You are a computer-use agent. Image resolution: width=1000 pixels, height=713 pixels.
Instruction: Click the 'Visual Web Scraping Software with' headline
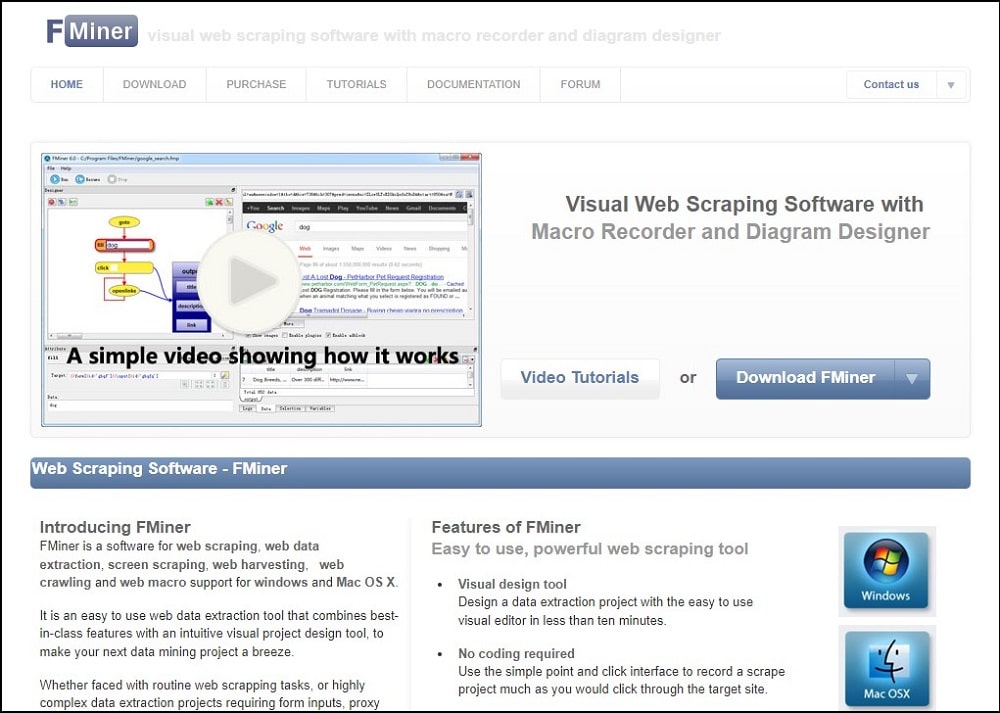pos(744,204)
